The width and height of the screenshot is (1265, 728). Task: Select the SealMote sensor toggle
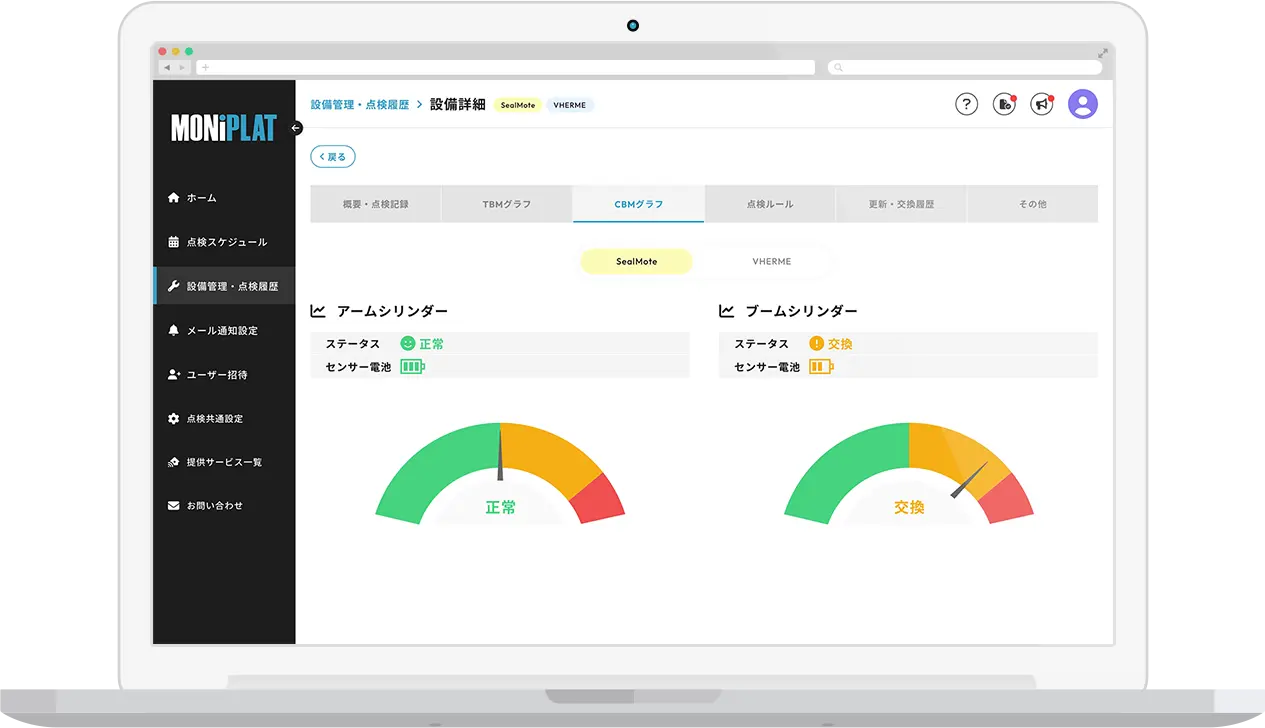click(637, 261)
